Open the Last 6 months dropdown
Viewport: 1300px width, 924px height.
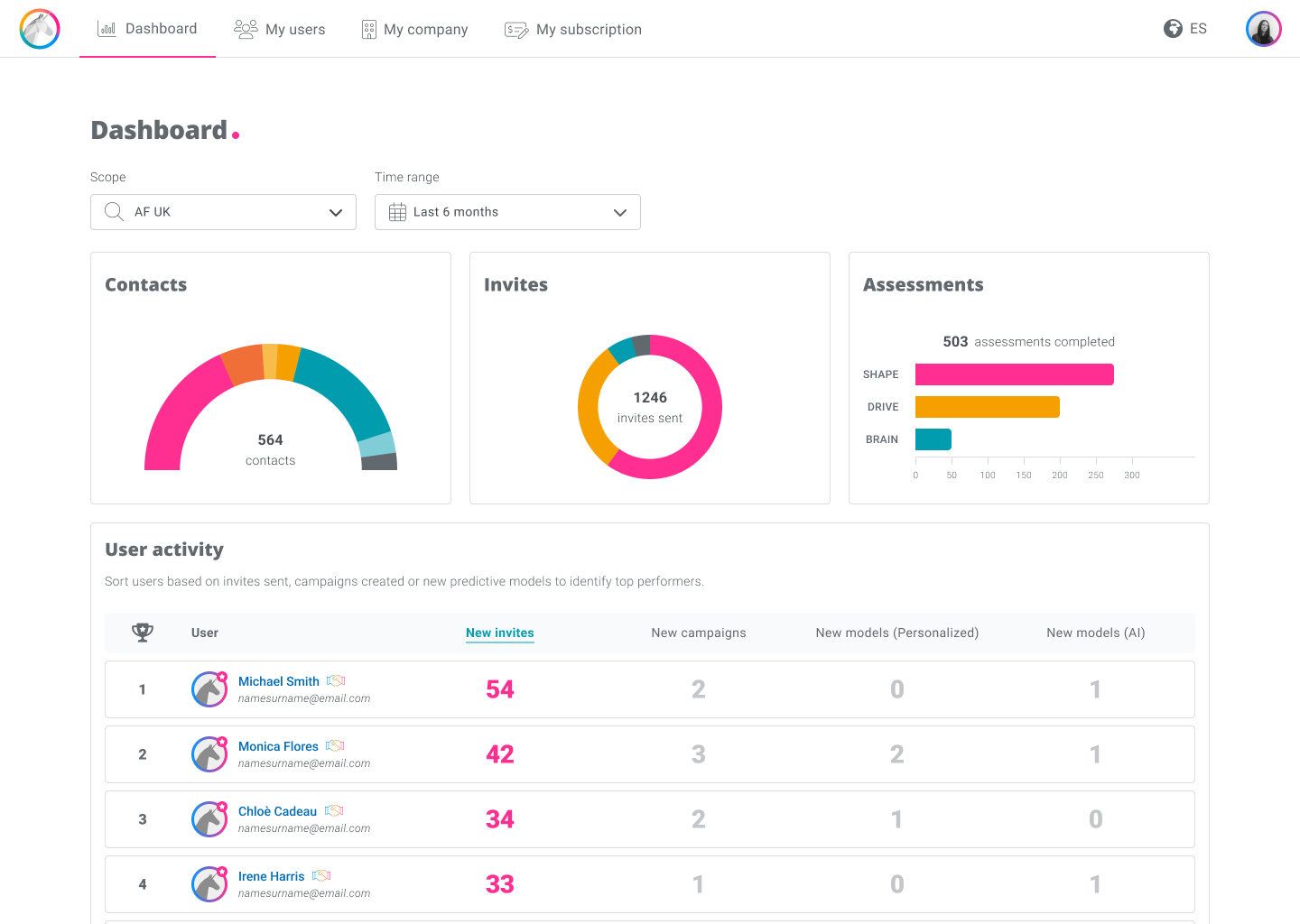507,212
